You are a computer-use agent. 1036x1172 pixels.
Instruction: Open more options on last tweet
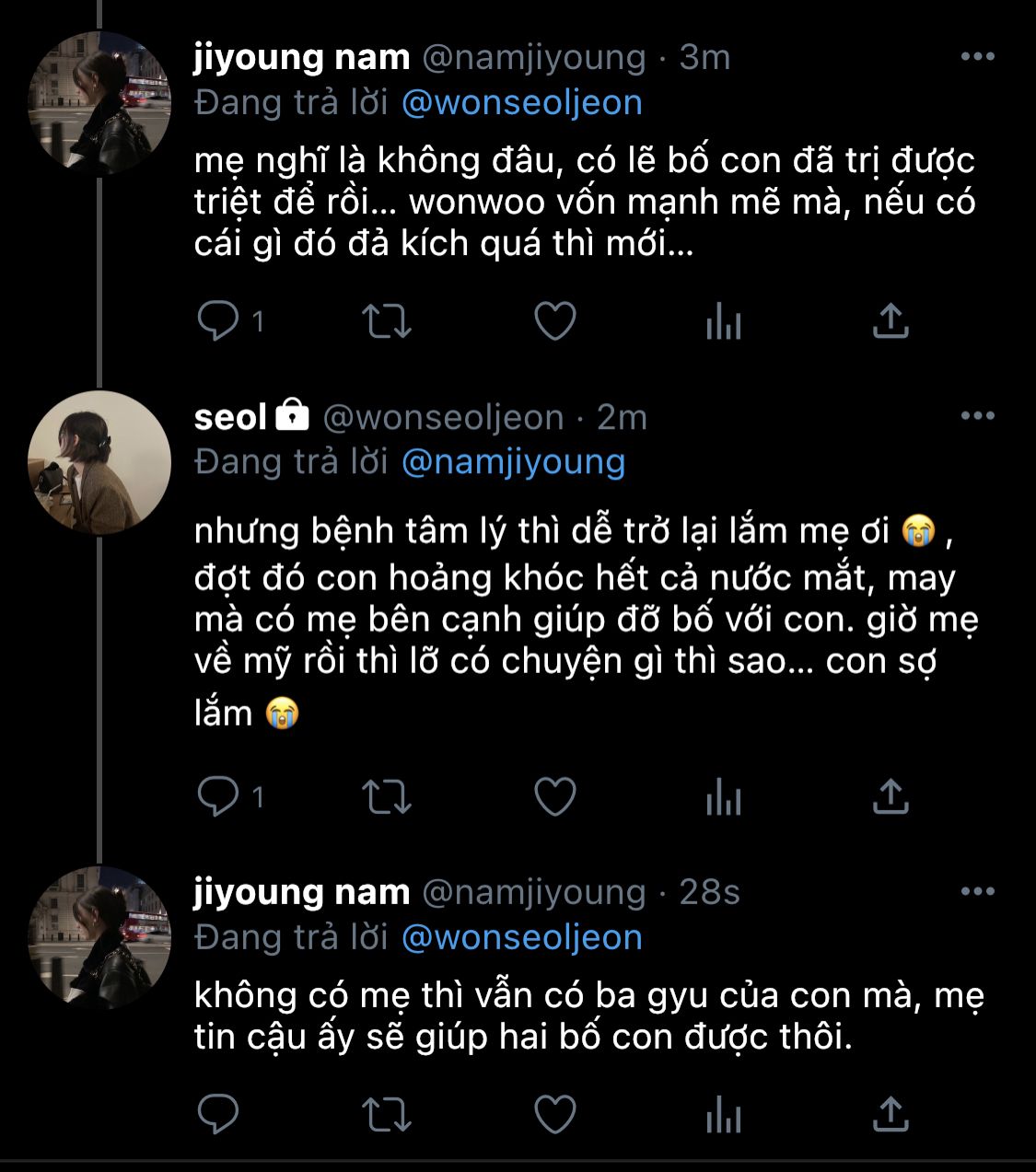point(977,892)
